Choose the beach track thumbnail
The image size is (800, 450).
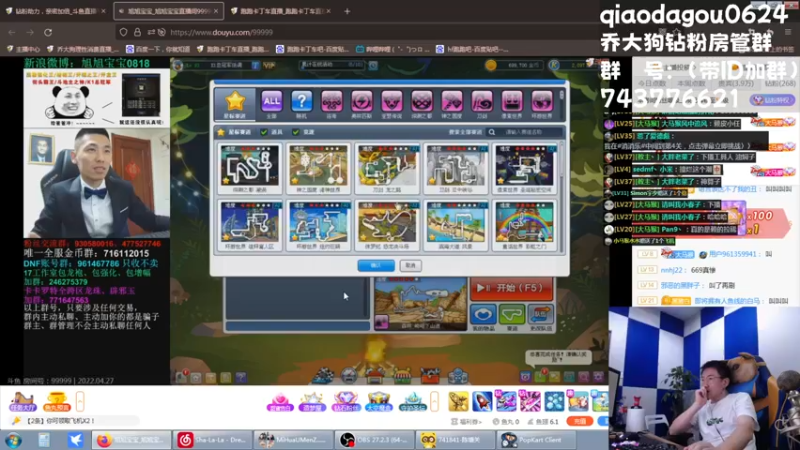[456, 225]
